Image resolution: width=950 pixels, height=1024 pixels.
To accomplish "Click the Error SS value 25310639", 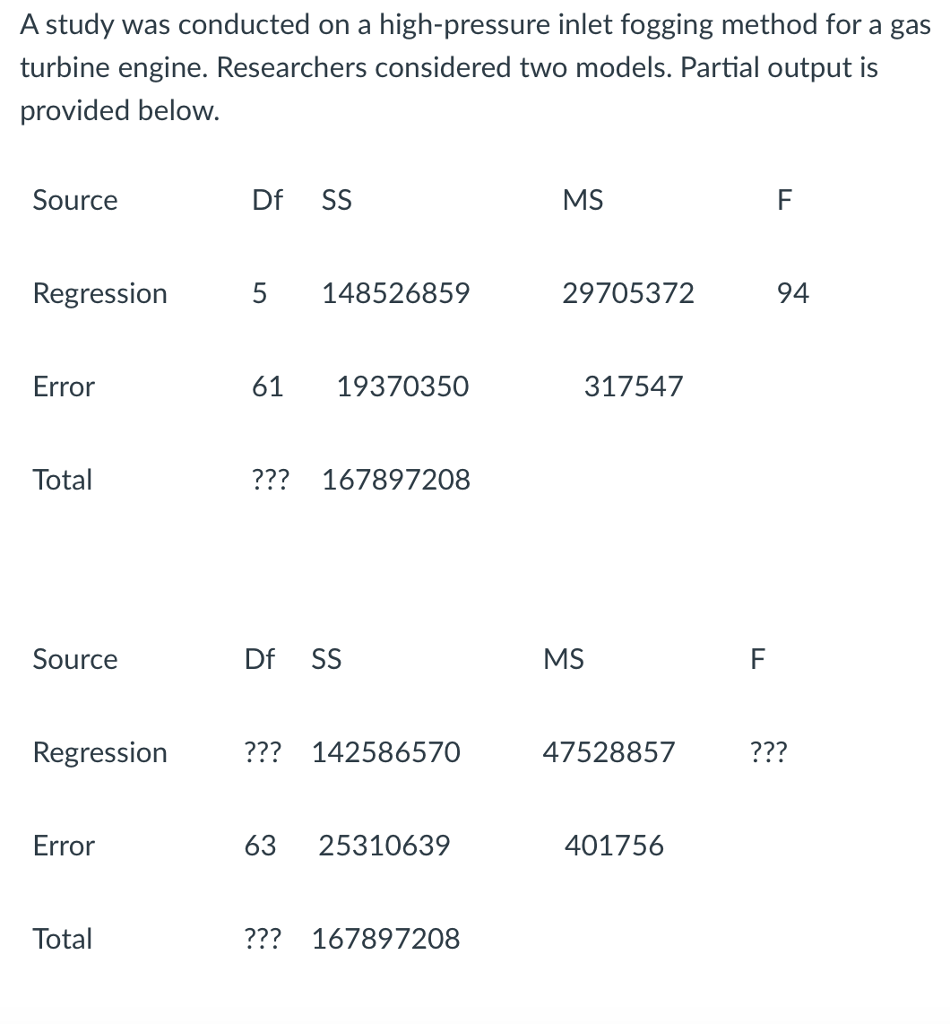I will pyautogui.click(x=384, y=846).
